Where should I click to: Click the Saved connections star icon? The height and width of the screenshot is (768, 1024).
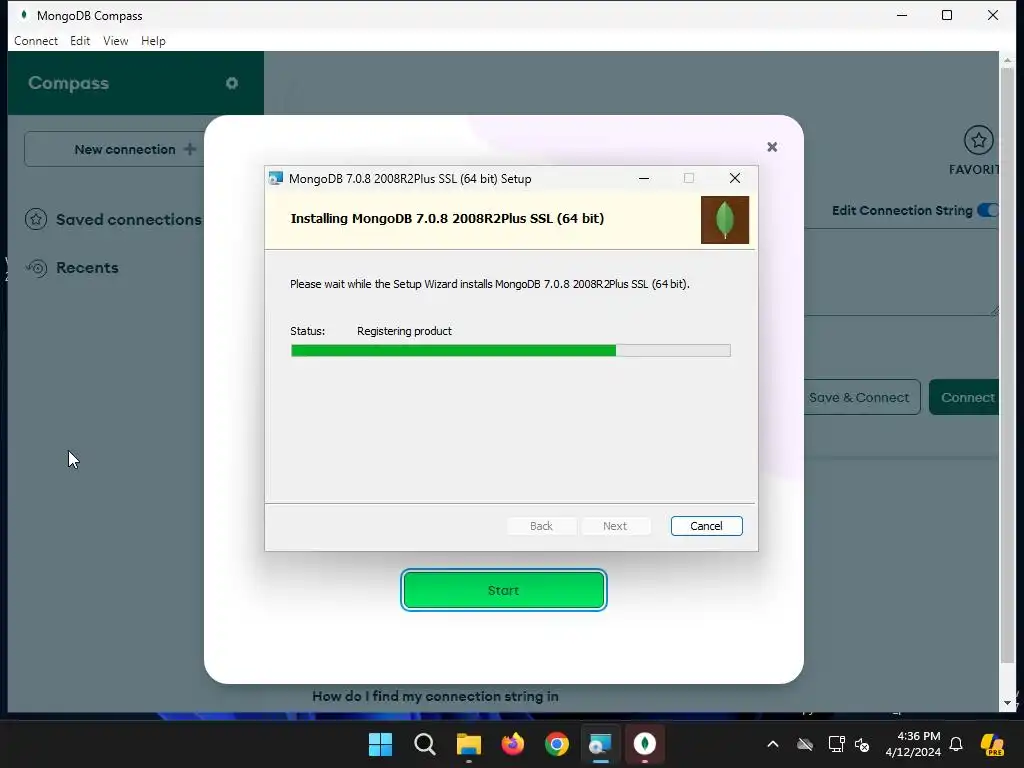tap(36, 219)
